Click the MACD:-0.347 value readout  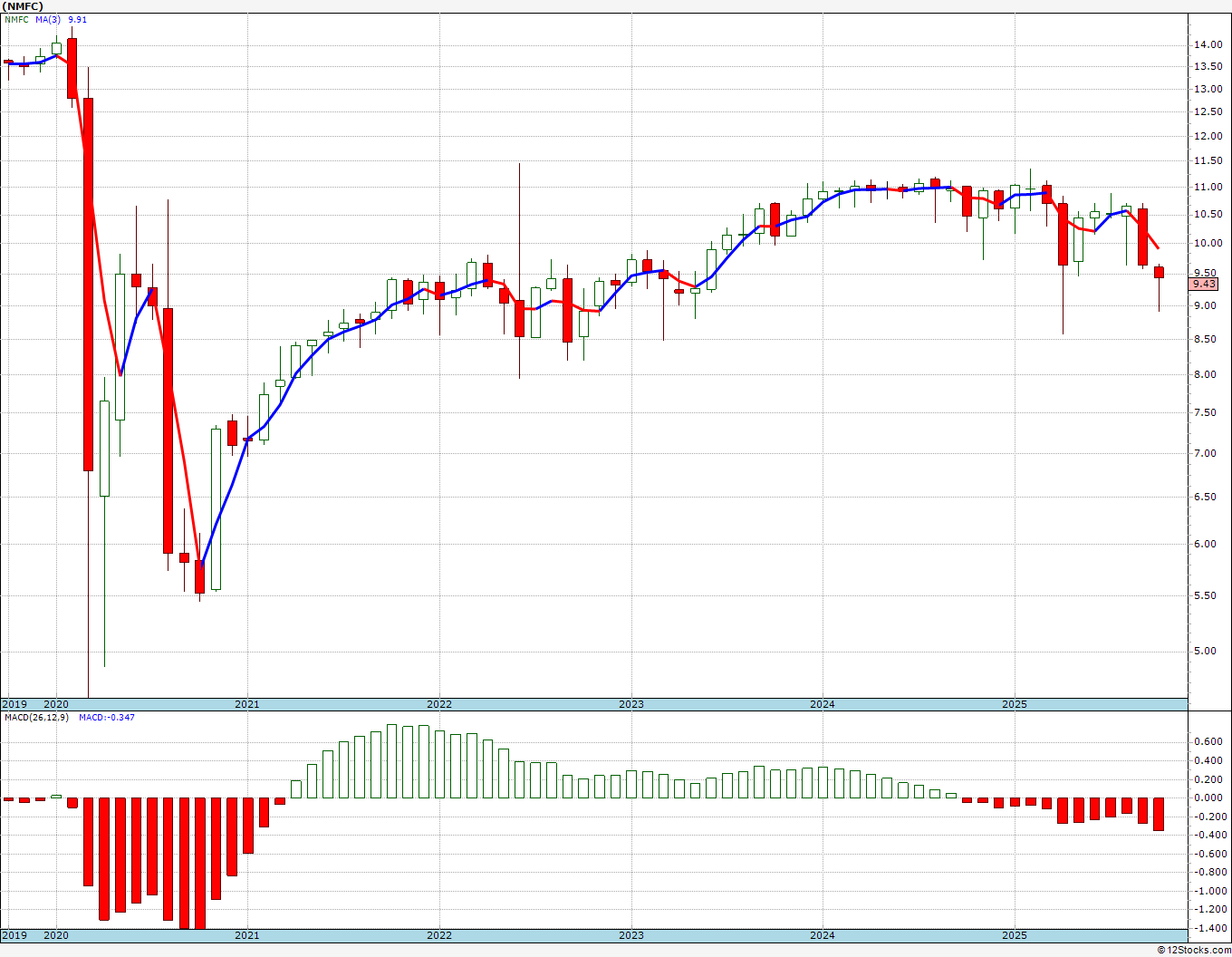pos(107,717)
